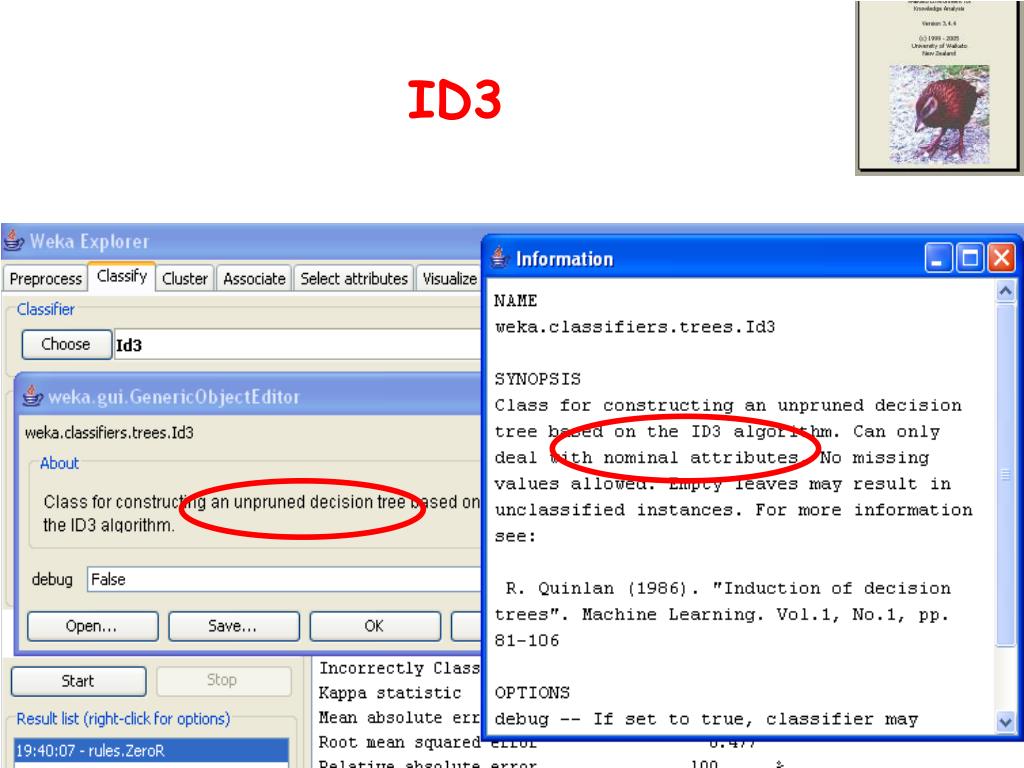The width and height of the screenshot is (1024, 768).
Task: Click the Information scrollbar up arrow
Action: (1006, 291)
